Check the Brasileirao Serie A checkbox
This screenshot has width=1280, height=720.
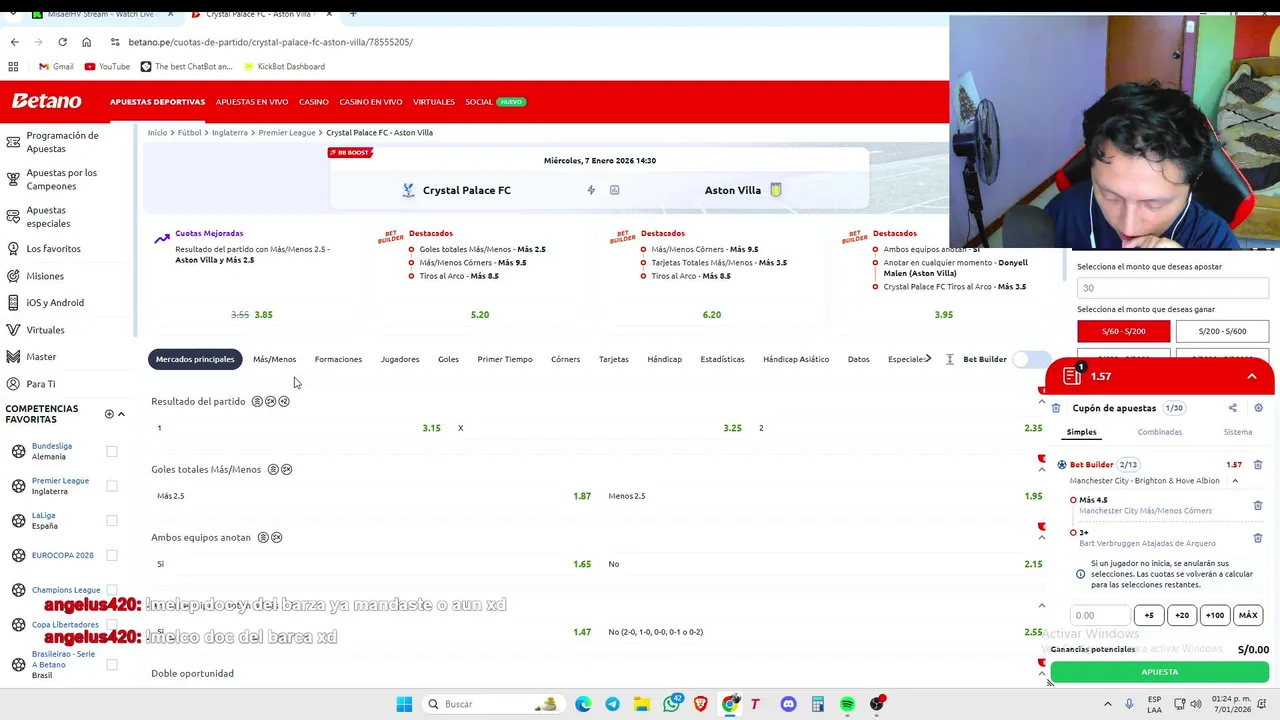(112, 664)
